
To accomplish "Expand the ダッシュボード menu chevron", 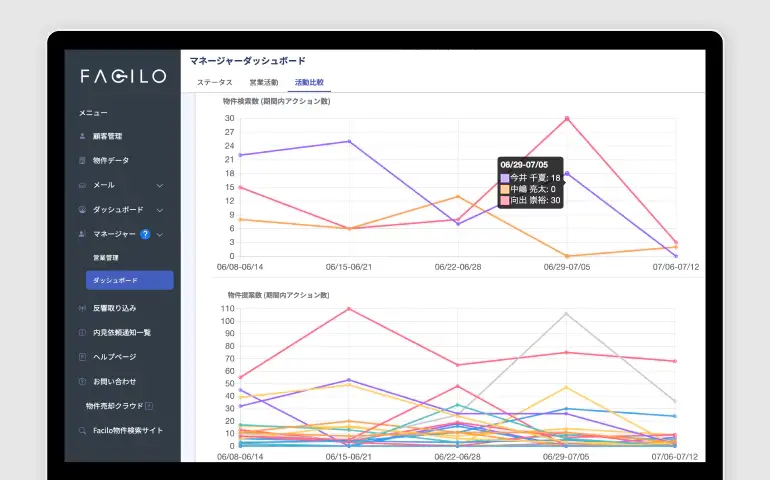I will point(160,210).
